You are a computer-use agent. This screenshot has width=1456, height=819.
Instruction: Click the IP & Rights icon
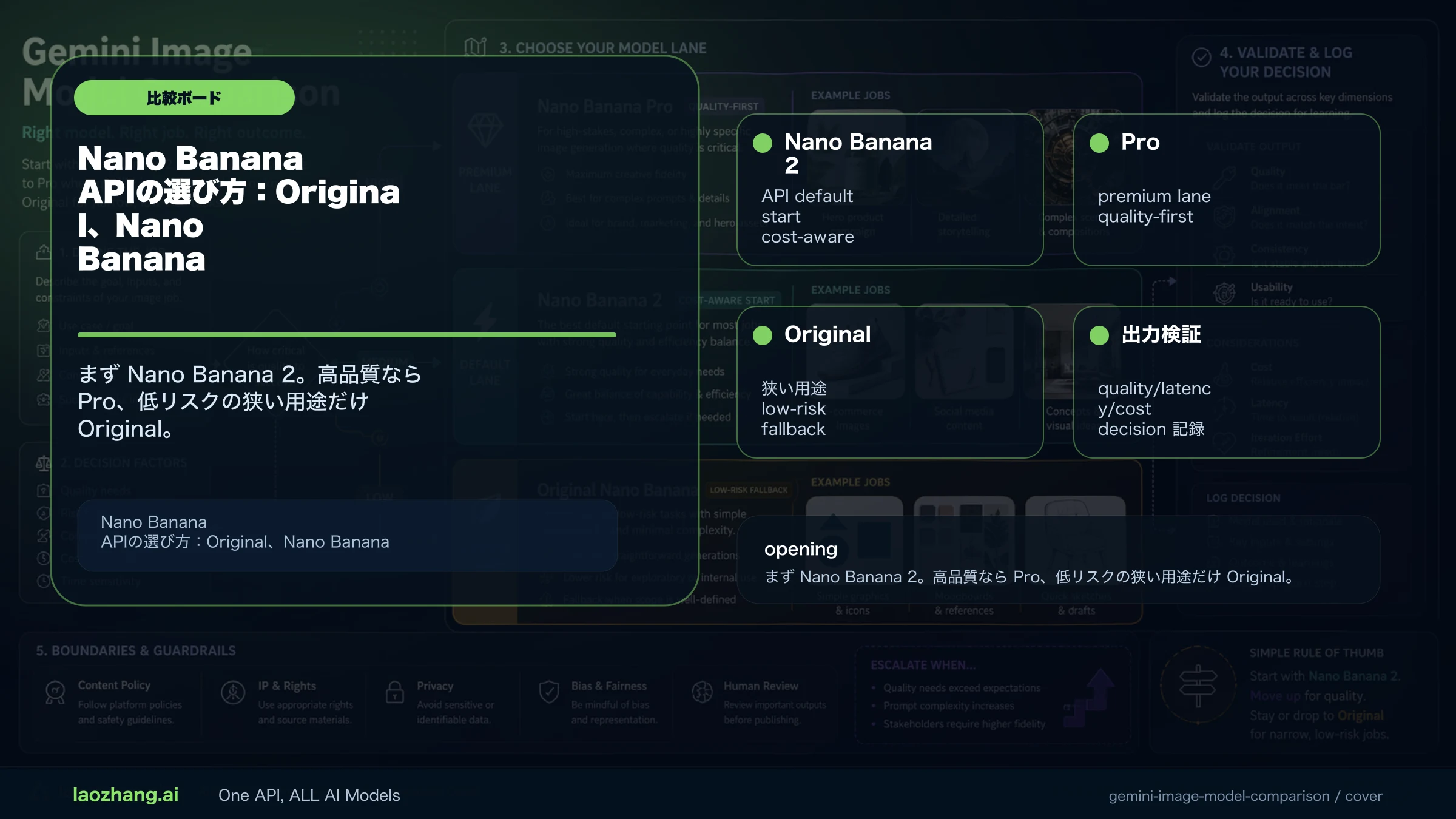[x=233, y=692]
